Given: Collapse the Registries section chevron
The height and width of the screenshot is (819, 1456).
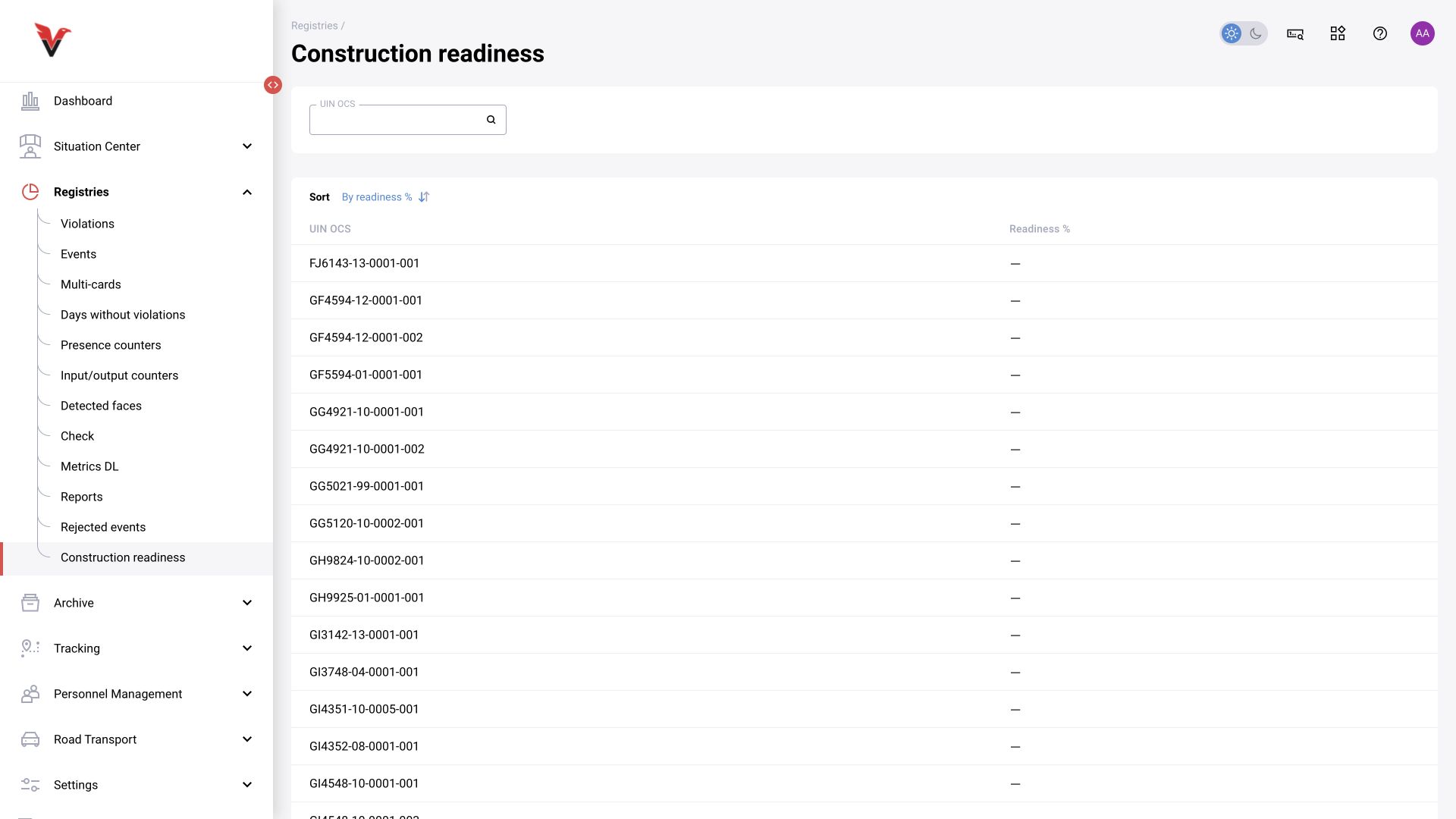Looking at the screenshot, I should click(247, 192).
